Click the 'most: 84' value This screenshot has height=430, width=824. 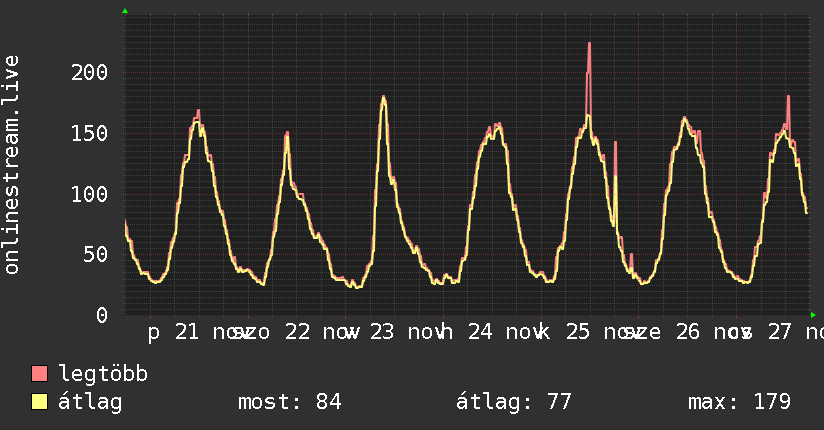(290, 402)
